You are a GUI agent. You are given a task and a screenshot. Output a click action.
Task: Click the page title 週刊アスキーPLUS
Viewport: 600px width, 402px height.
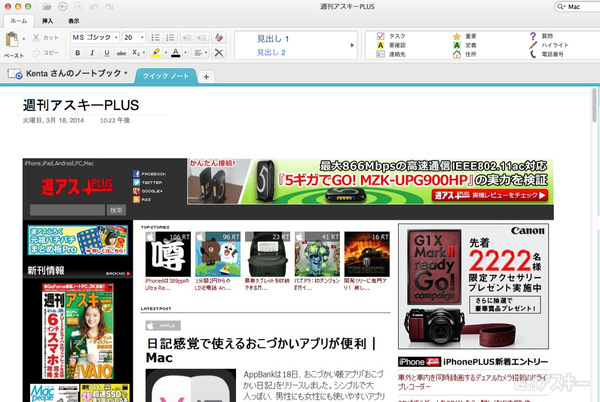(x=81, y=105)
